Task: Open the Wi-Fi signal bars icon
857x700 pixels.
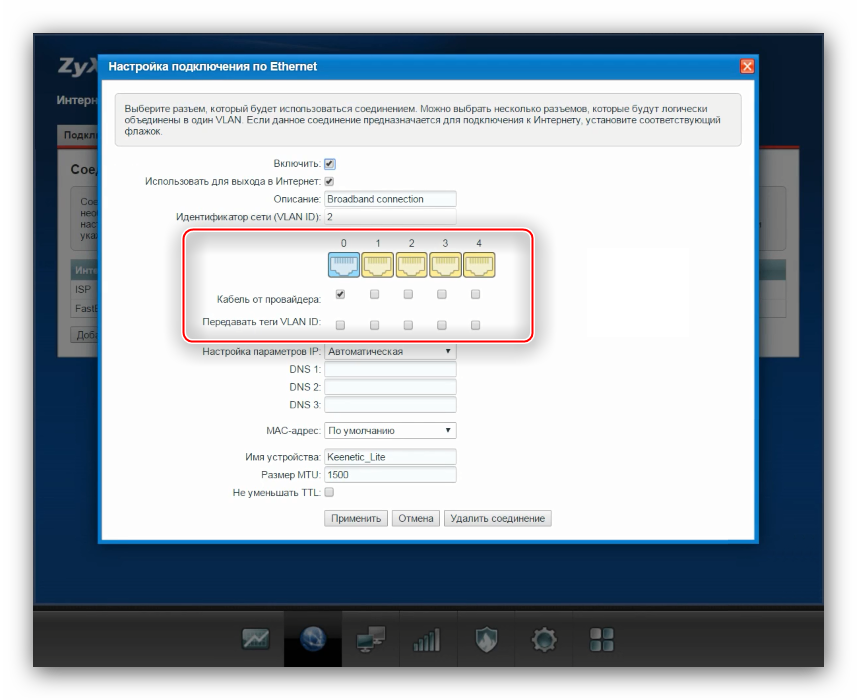Action: (427, 639)
